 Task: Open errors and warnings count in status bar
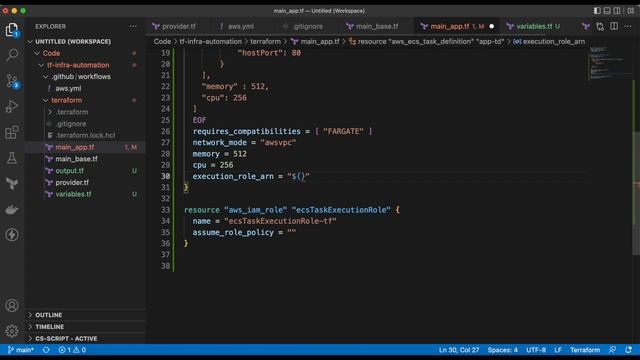72,350
